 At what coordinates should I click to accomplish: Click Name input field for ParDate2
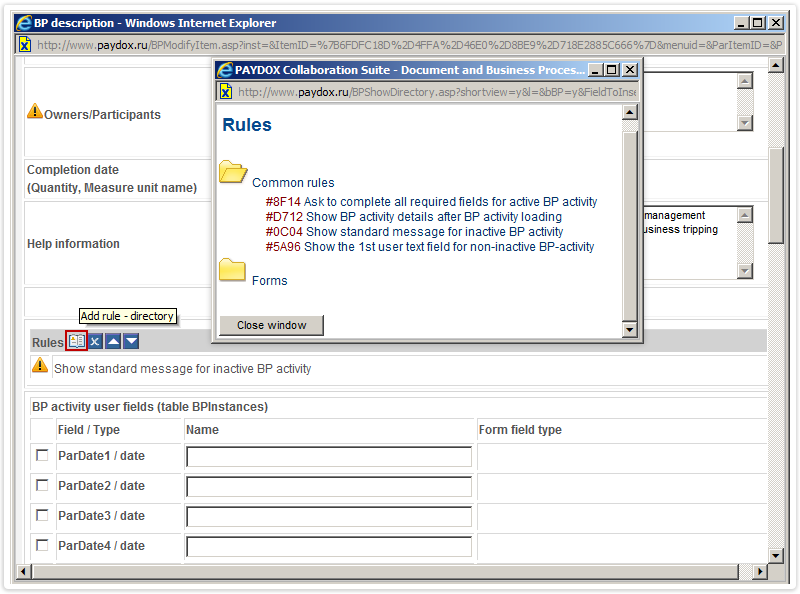click(329, 486)
